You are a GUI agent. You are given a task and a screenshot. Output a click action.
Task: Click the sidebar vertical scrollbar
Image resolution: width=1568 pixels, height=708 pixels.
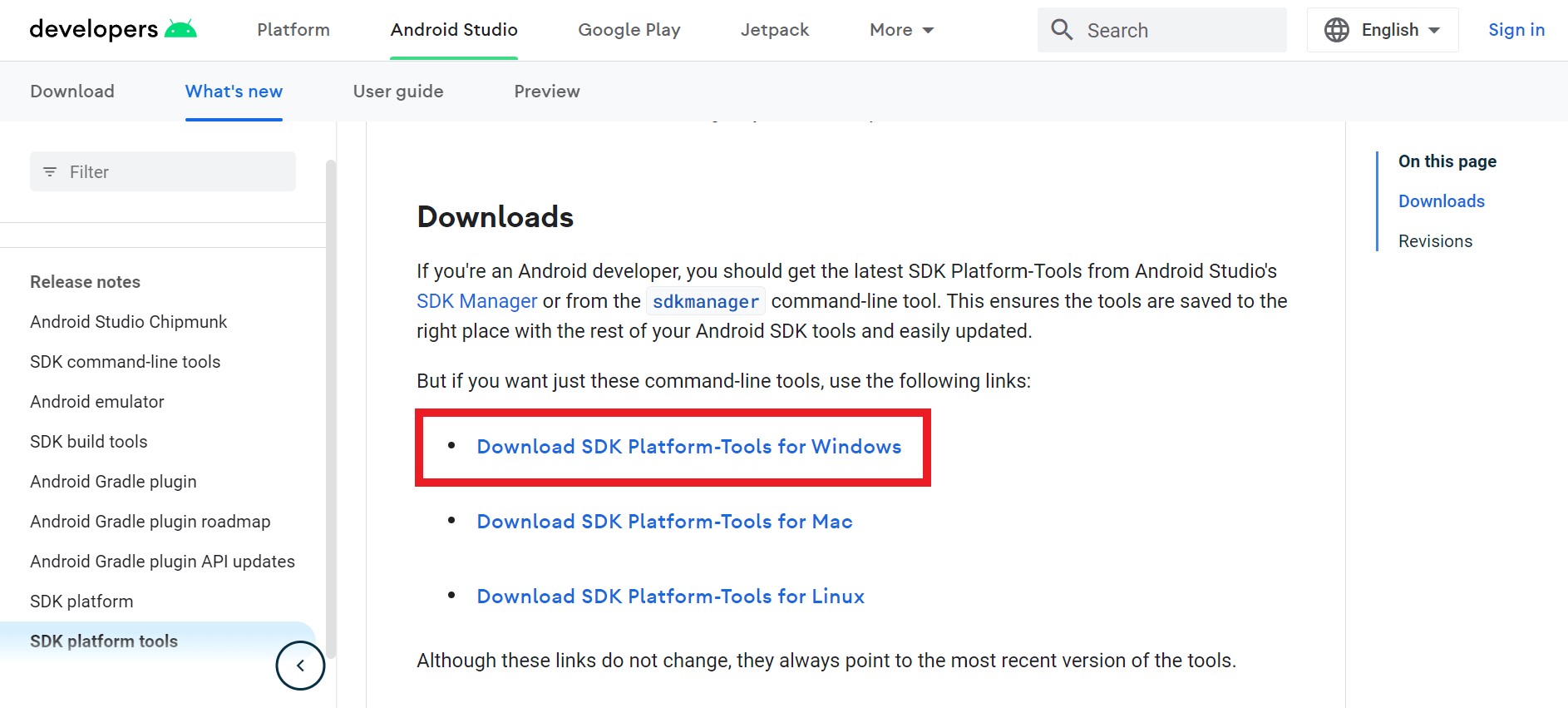click(x=331, y=408)
